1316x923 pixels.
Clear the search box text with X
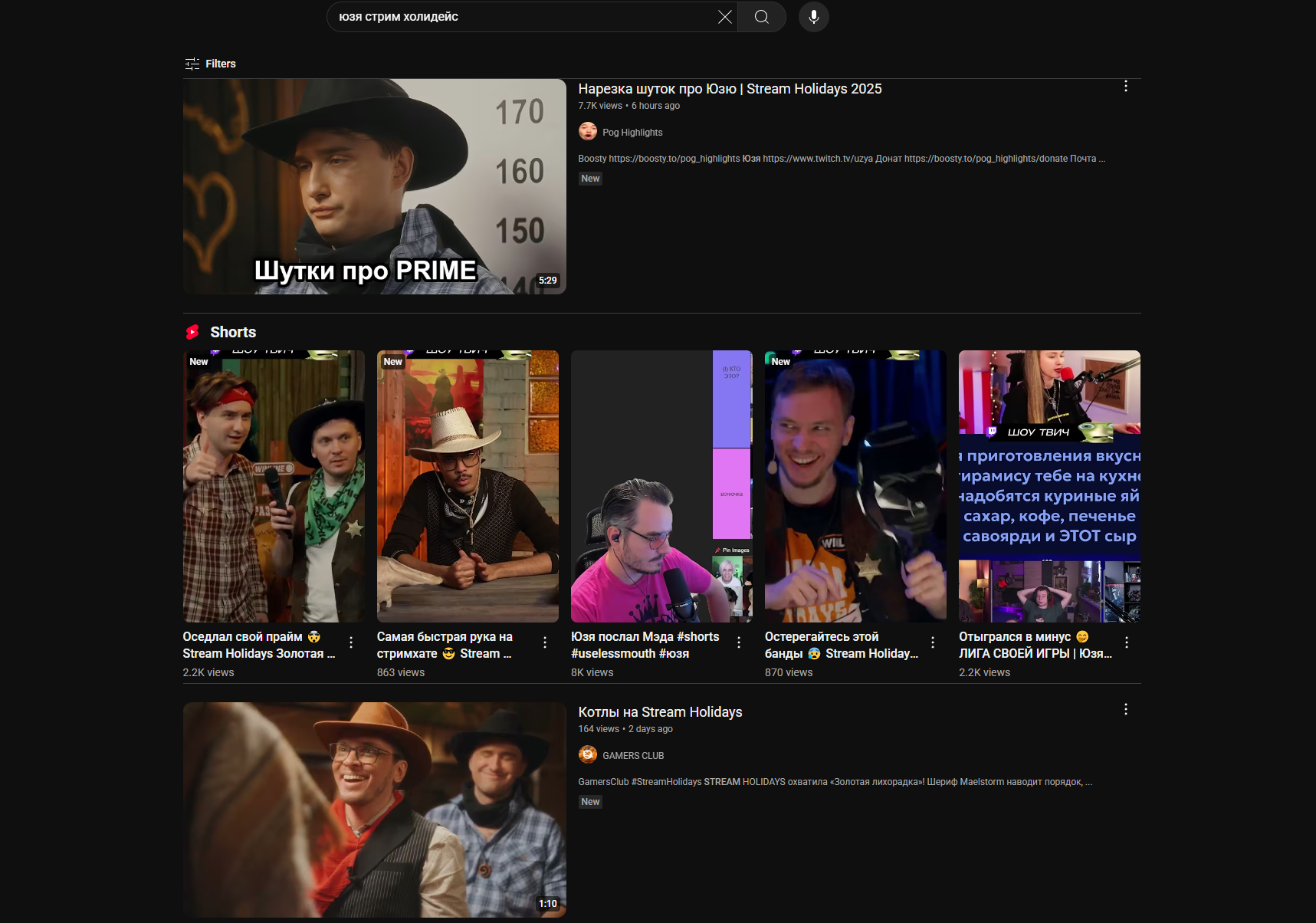(724, 17)
